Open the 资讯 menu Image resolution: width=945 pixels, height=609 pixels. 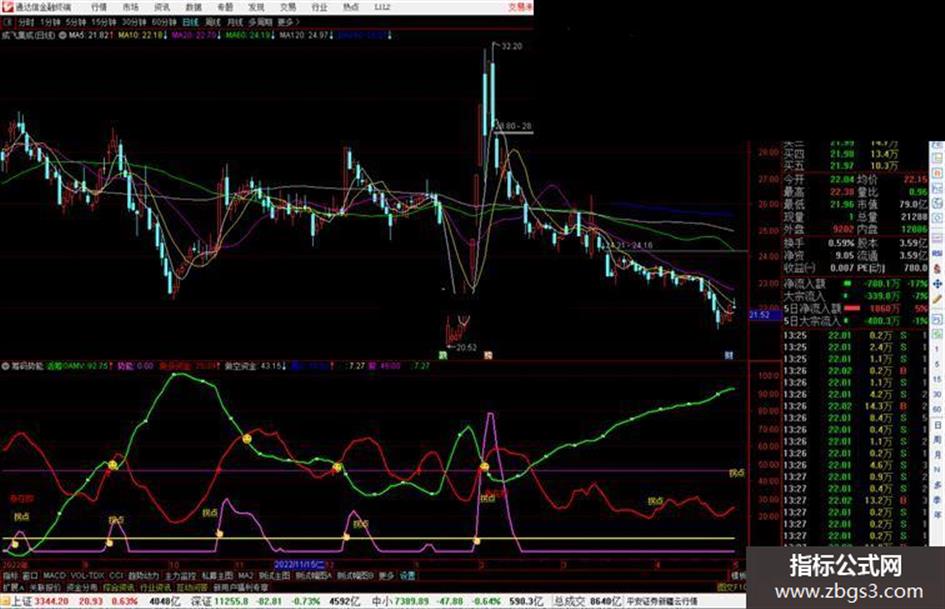[162, 7]
